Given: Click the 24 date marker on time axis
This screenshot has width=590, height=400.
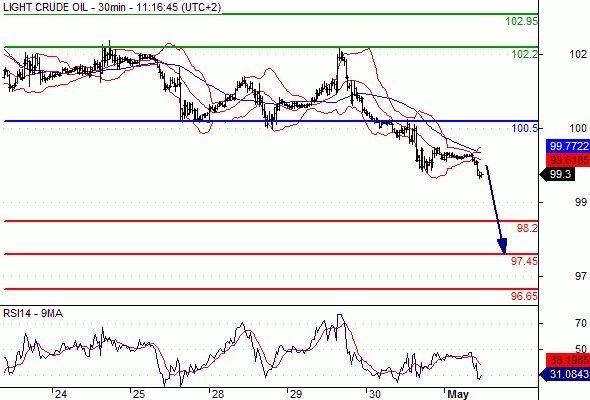Looking at the screenshot, I should (x=61, y=394).
